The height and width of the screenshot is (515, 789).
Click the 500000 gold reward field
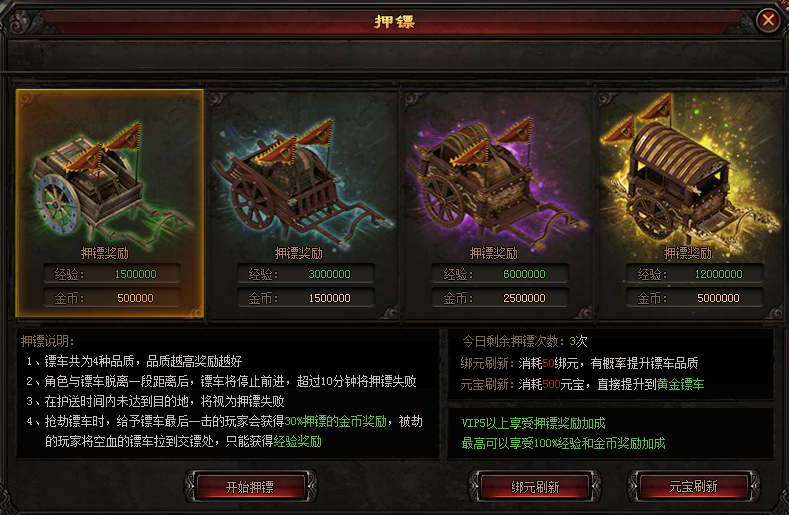(x=112, y=298)
